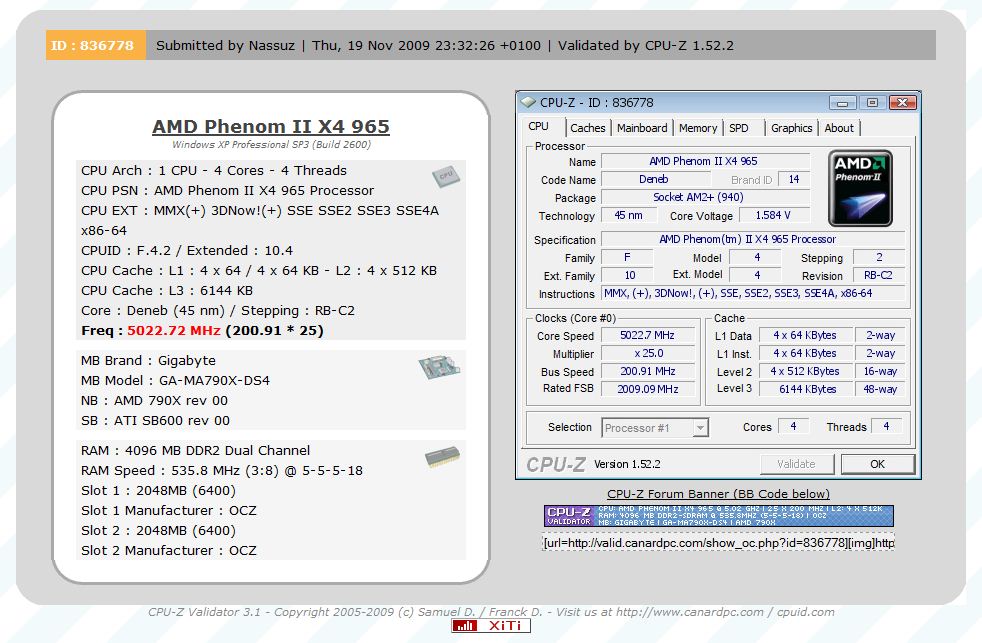Click the Level 3 6144 KBytes field
The image size is (982, 643).
click(807, 389)
